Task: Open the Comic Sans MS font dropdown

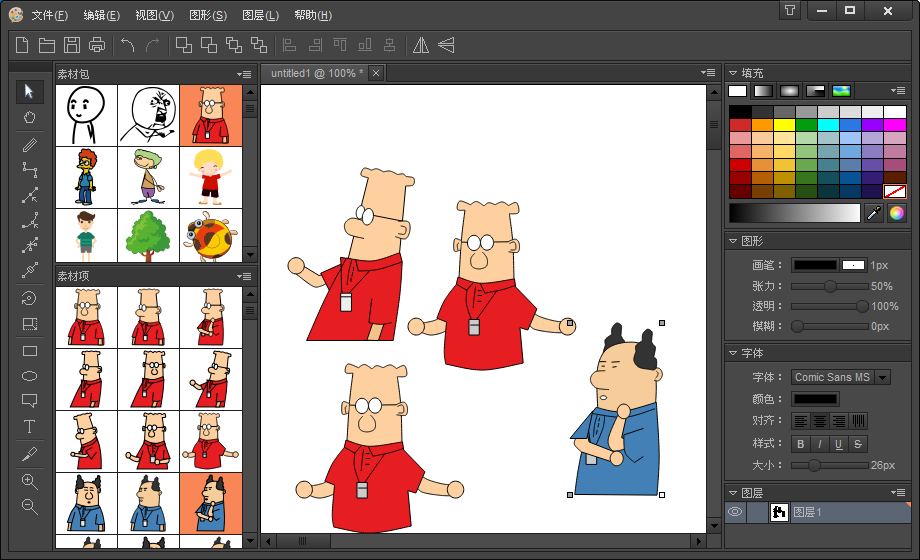Action: pos(882,377)
